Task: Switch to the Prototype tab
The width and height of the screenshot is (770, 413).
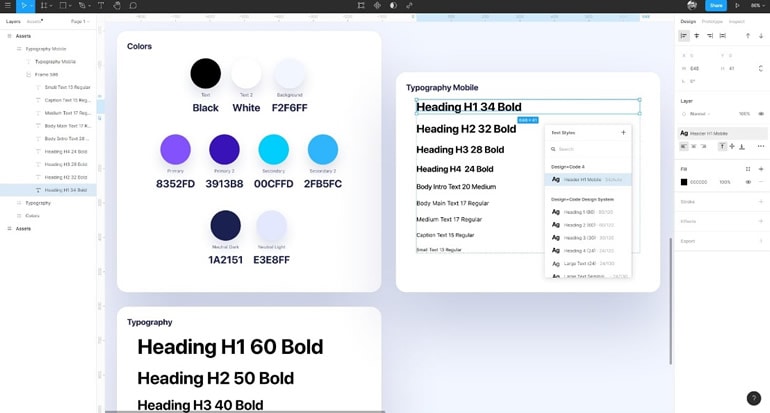Action: click(x=712, y=22)
